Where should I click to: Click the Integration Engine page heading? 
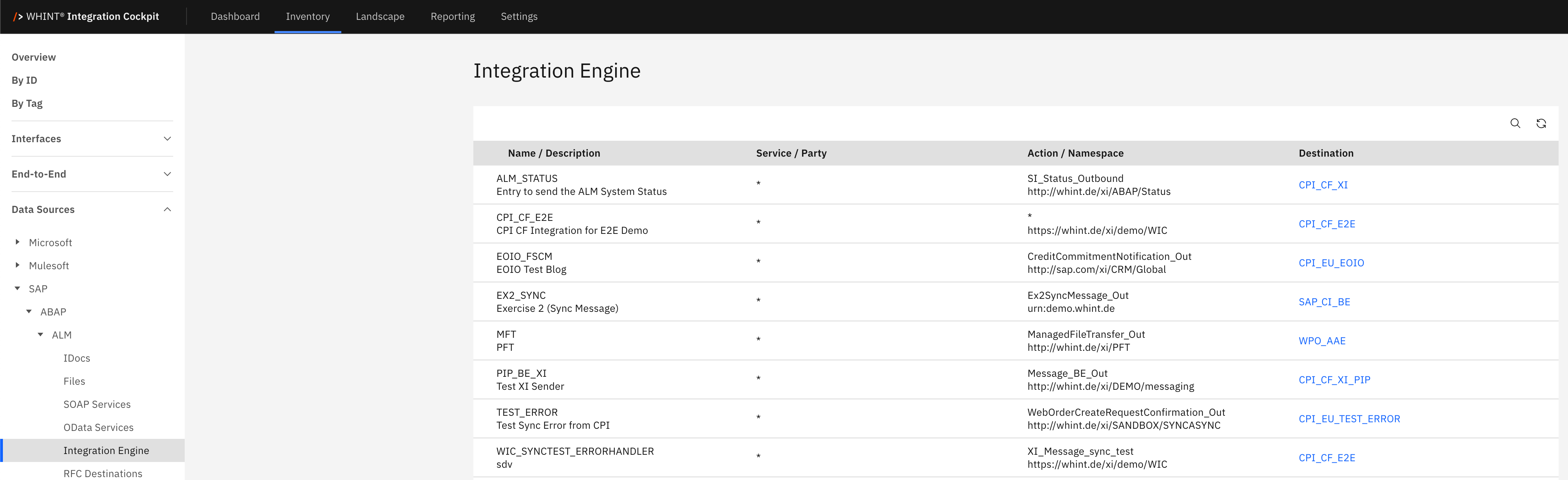pos(556,71)
